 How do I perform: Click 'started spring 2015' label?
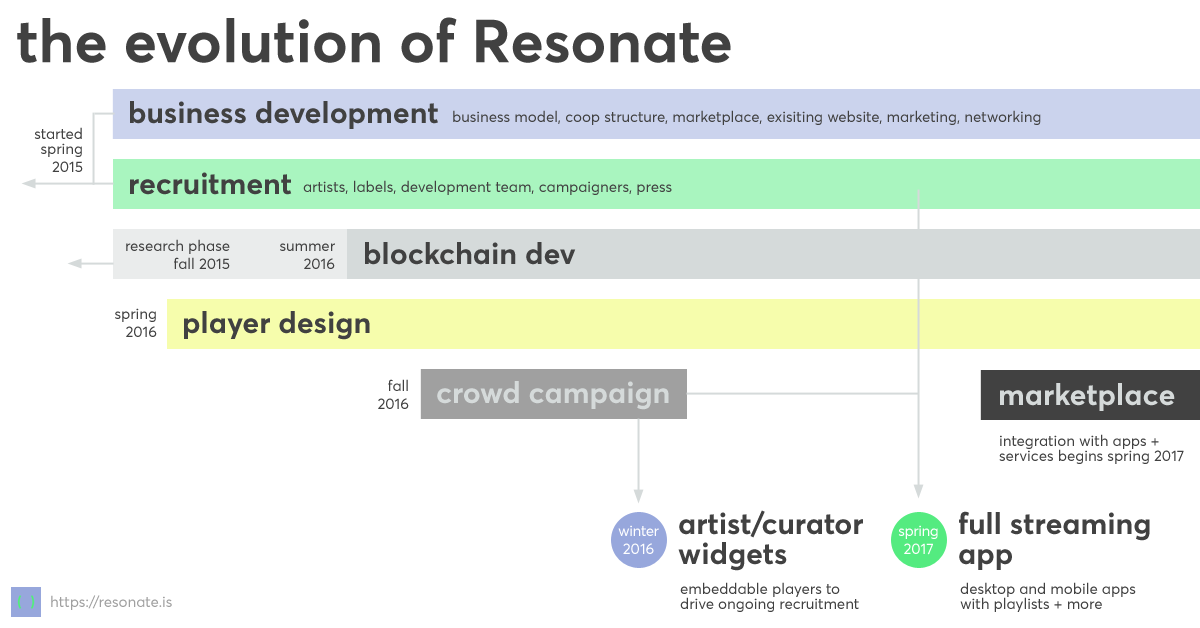tap(60, 151)
